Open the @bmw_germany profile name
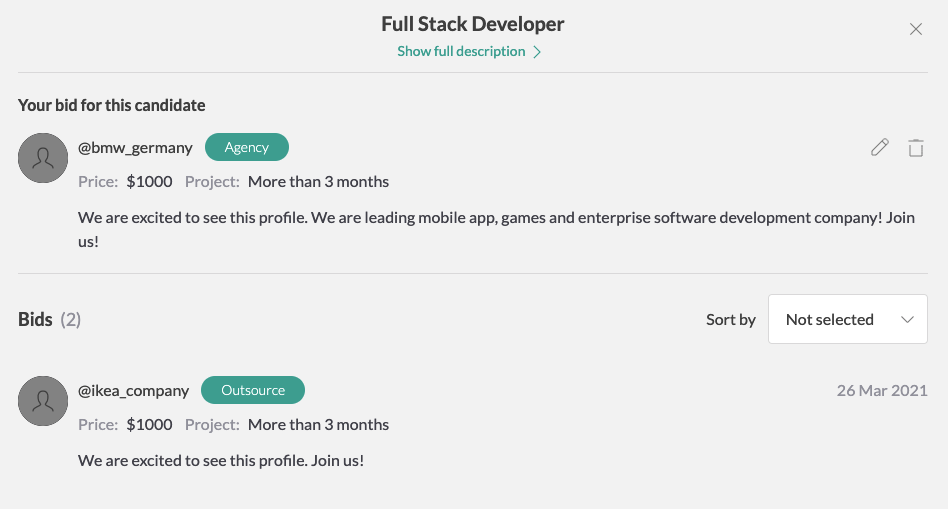The height and width of the screenshot is (509, 948). (x=135, y=148)
